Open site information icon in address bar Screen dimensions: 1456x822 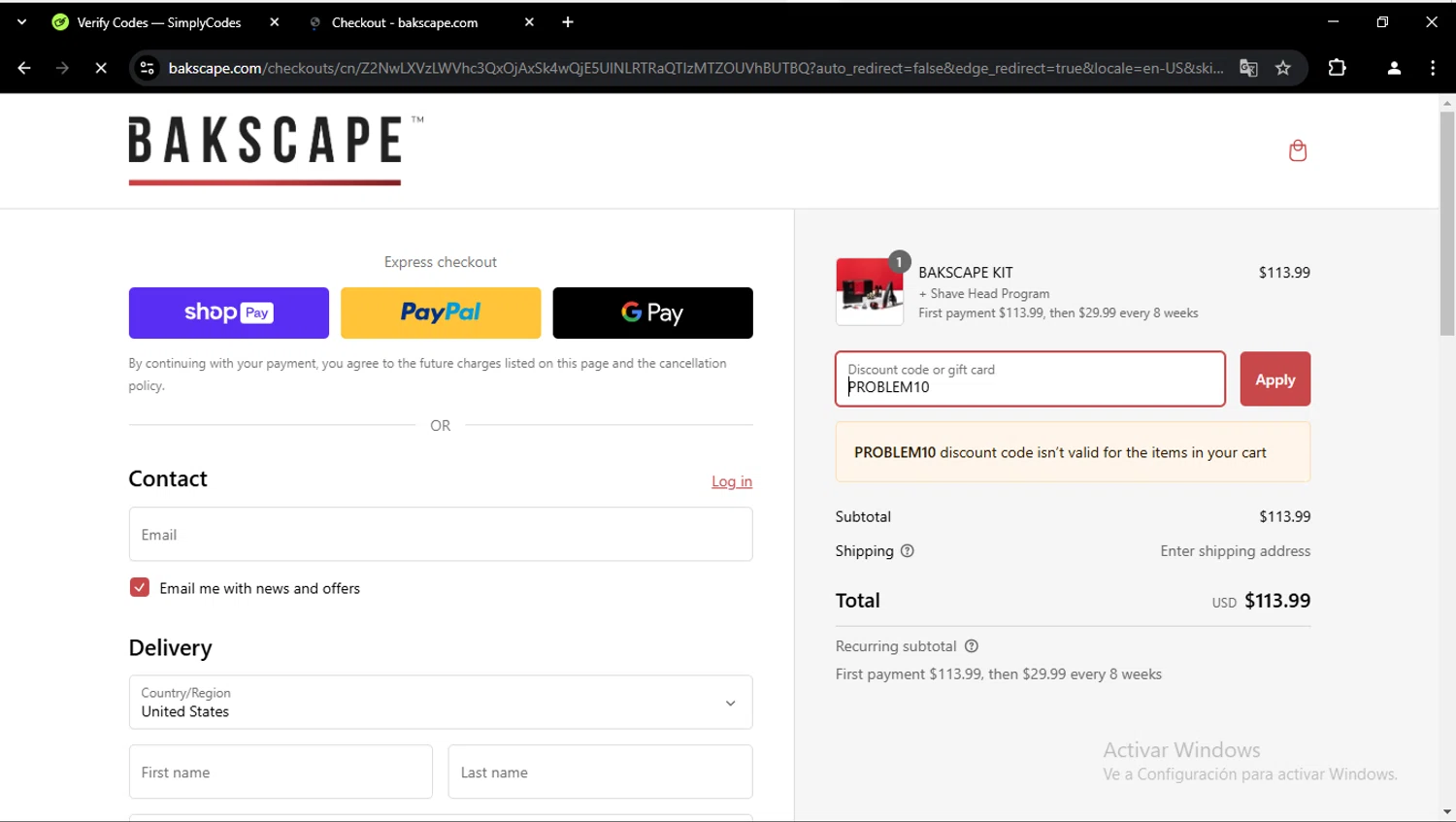[148, 68]
